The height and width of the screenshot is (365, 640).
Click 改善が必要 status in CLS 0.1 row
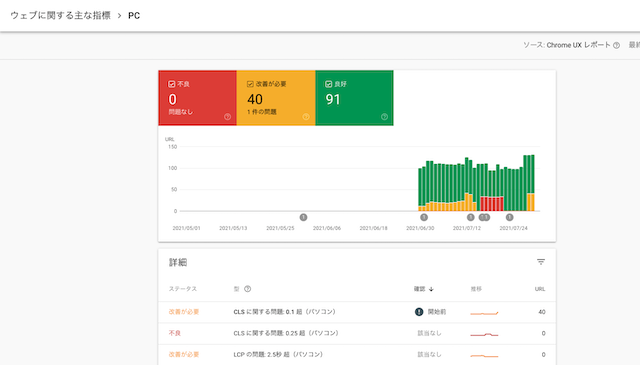pyautogui.click(x=184, y=312)
